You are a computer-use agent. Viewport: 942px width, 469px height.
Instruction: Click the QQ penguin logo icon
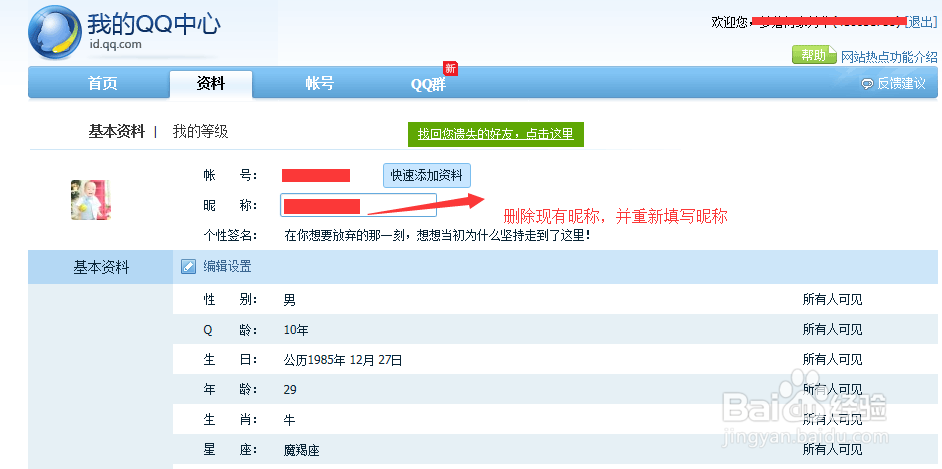click(x=54, y=34)
